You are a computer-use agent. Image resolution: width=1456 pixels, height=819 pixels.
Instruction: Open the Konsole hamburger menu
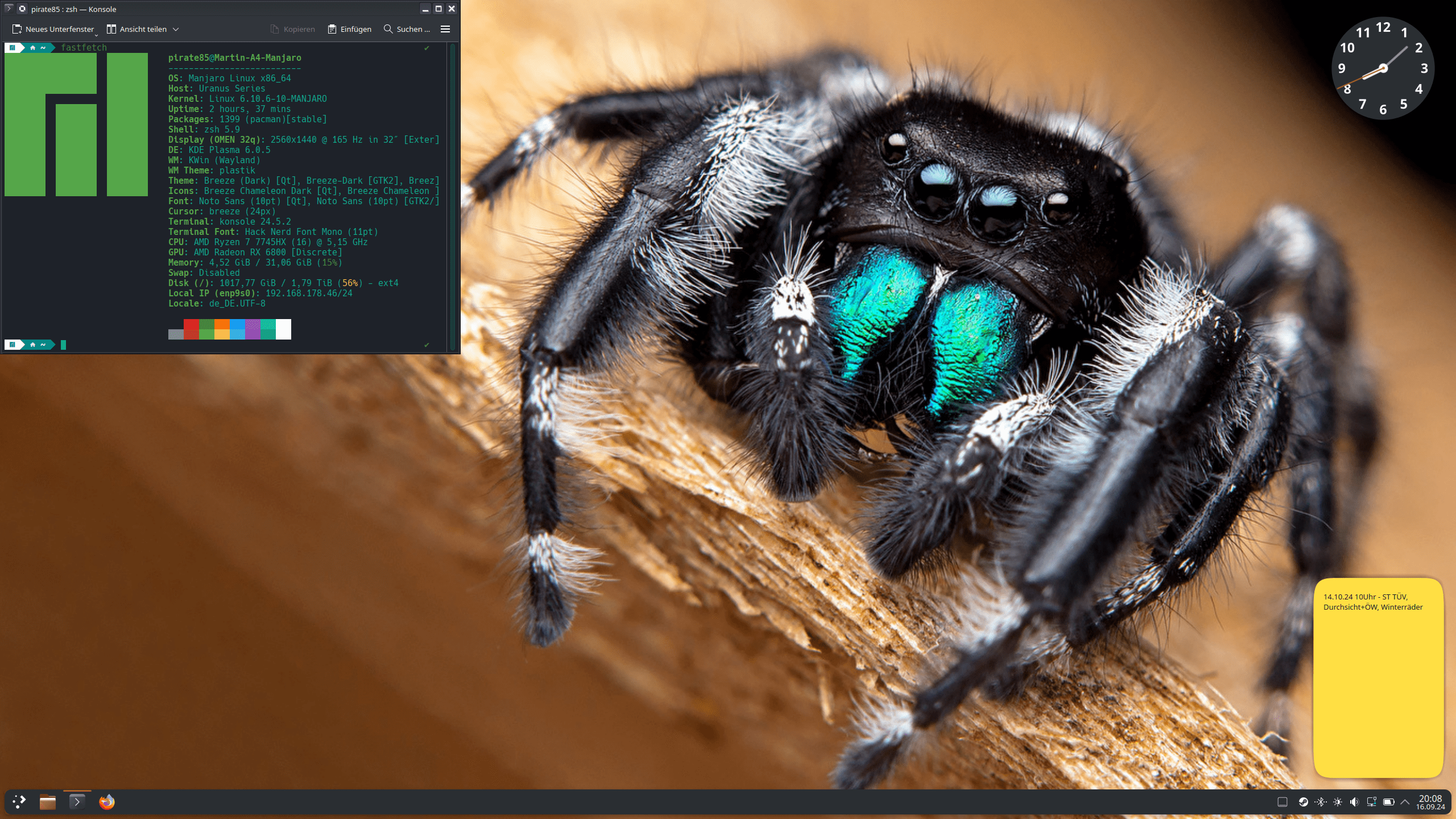coord(445,29)
